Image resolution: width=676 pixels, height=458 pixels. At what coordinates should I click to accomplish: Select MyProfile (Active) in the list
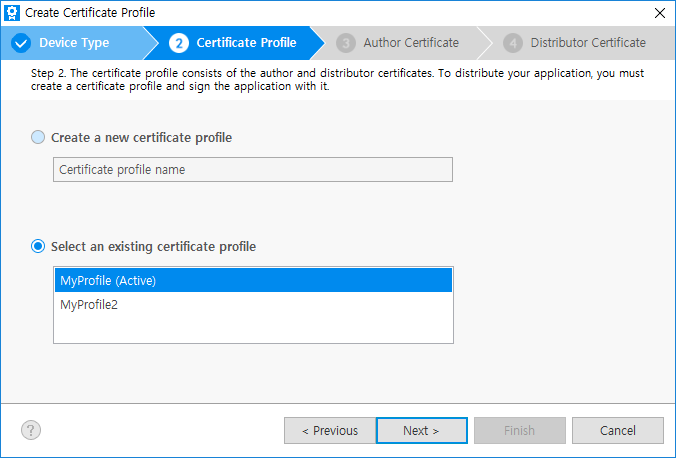tap(253, 281)
